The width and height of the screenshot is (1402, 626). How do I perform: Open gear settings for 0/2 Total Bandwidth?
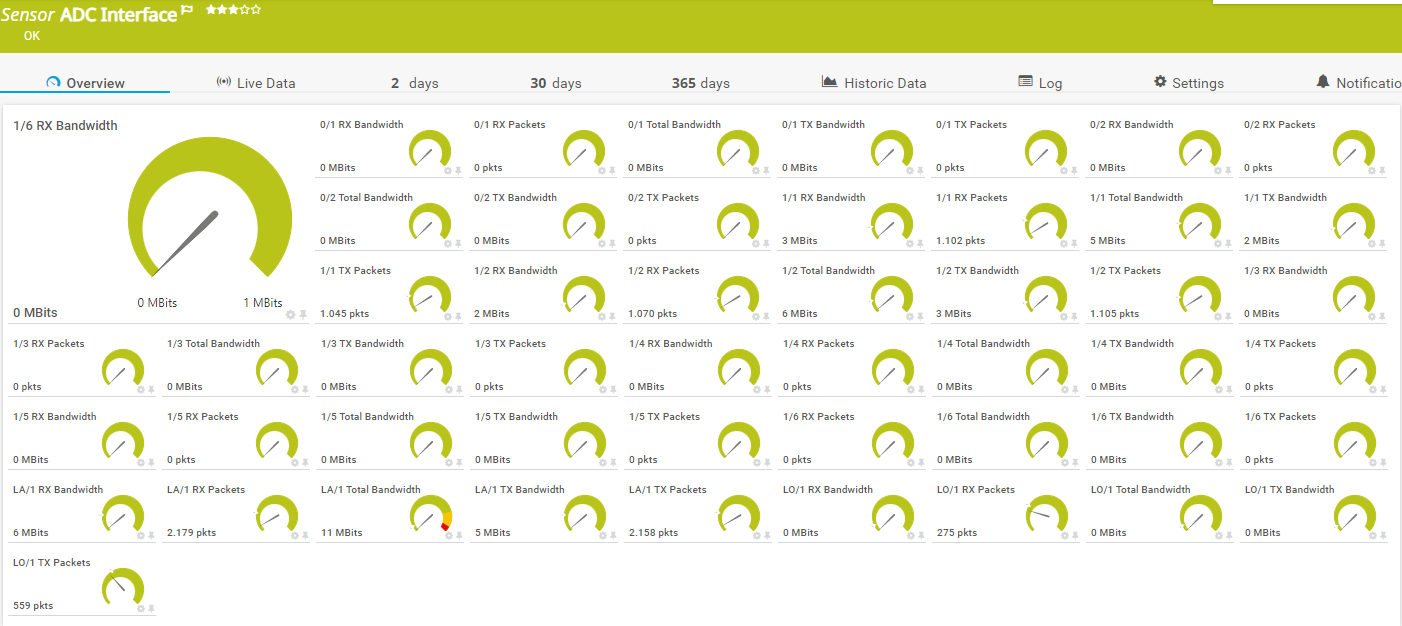click(448, 244)
